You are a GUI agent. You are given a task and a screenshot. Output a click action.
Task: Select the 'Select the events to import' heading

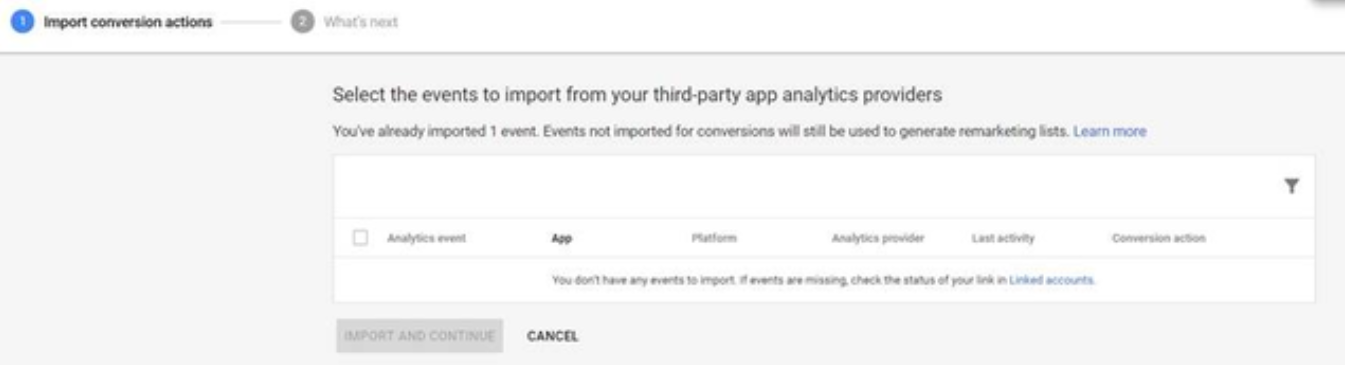click(638, 96)
